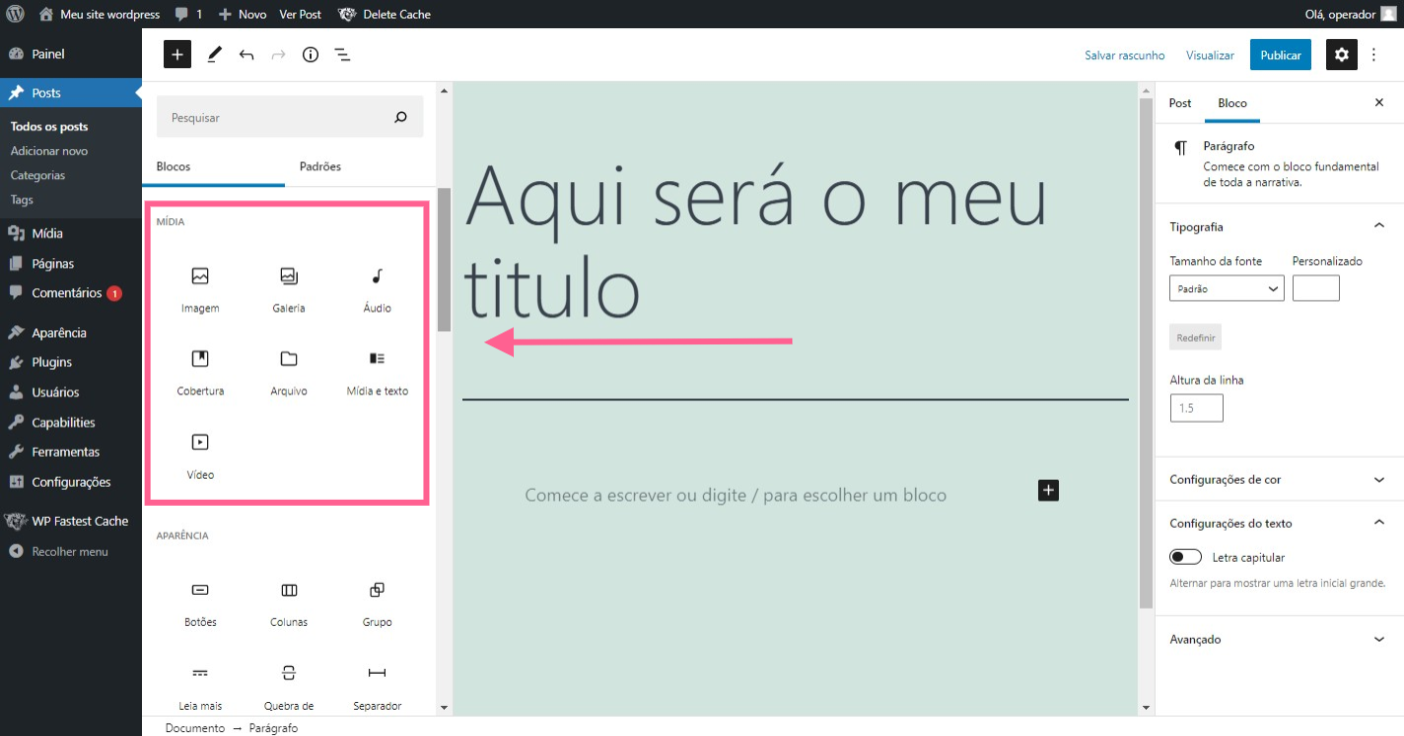Click the Altura da linha field
This screenshot has height=736, width=1404.
pos(1196,408)
